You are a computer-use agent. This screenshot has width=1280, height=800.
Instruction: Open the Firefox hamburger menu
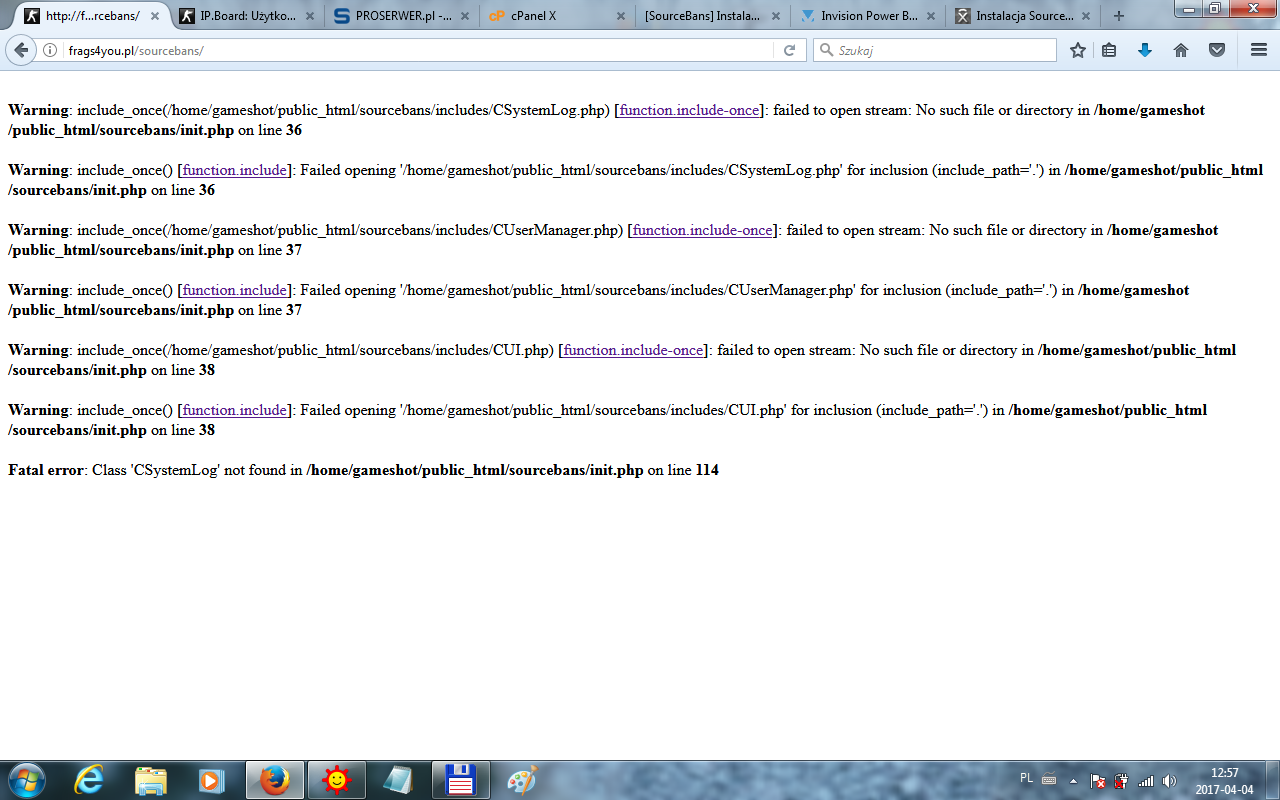click(1259, 50)
